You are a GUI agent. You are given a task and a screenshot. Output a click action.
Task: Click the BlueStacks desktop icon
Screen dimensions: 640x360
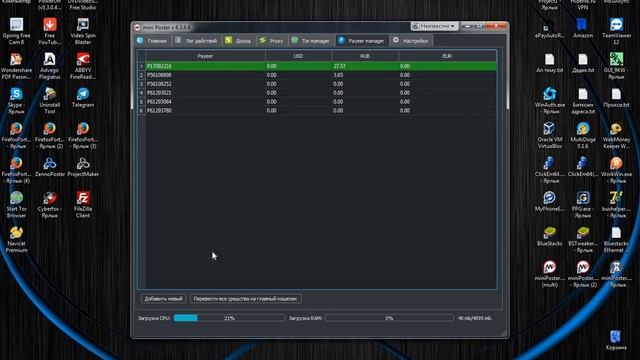coord(550,237)
